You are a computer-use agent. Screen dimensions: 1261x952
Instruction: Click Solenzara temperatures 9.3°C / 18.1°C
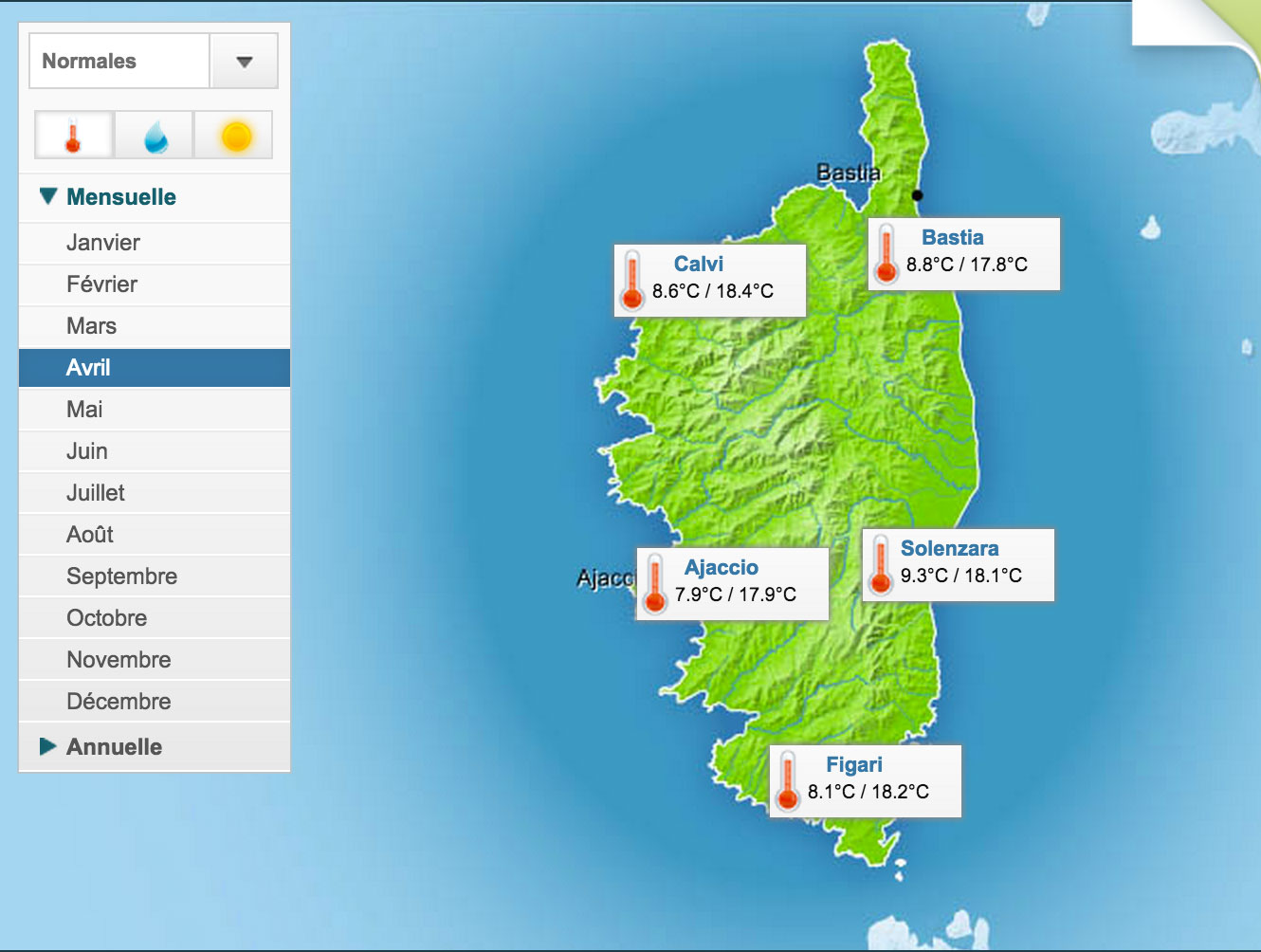(x=961, y=576)
